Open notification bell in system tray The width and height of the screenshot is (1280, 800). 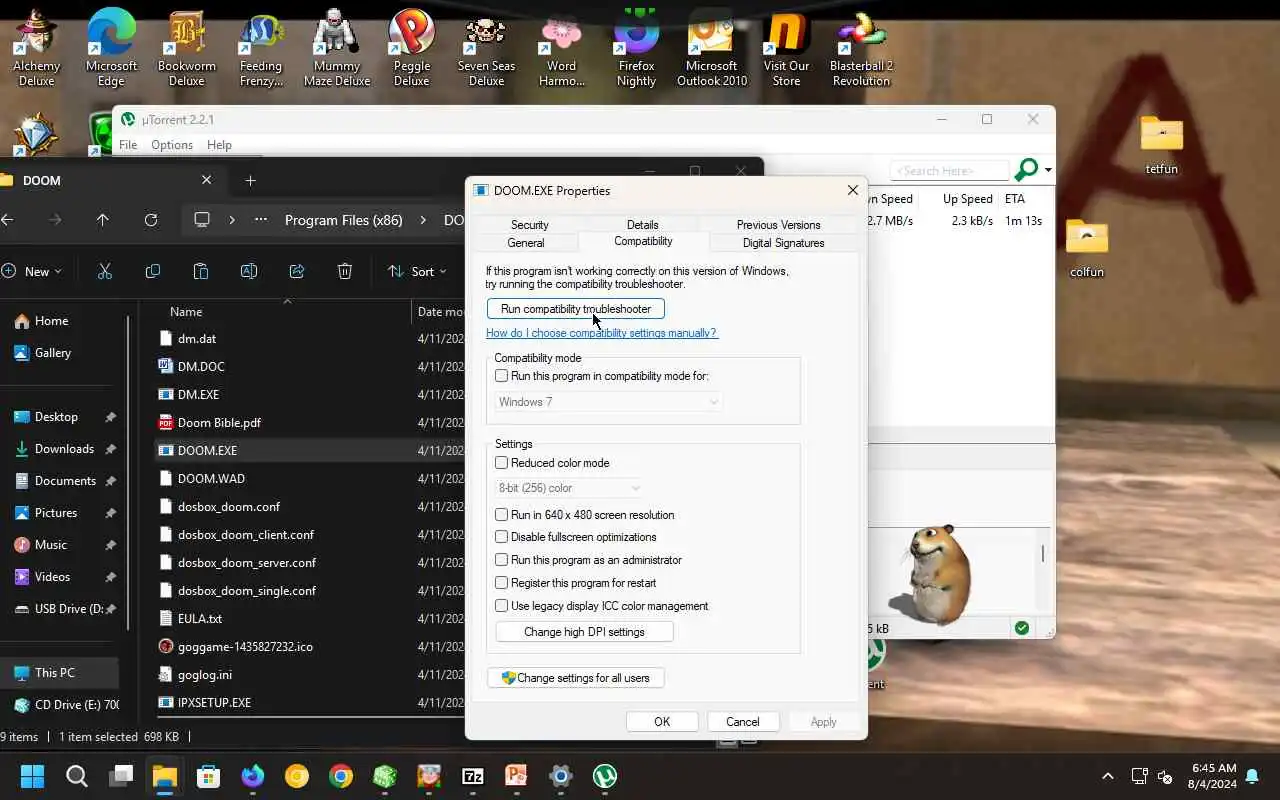(x=1253, y=776)
